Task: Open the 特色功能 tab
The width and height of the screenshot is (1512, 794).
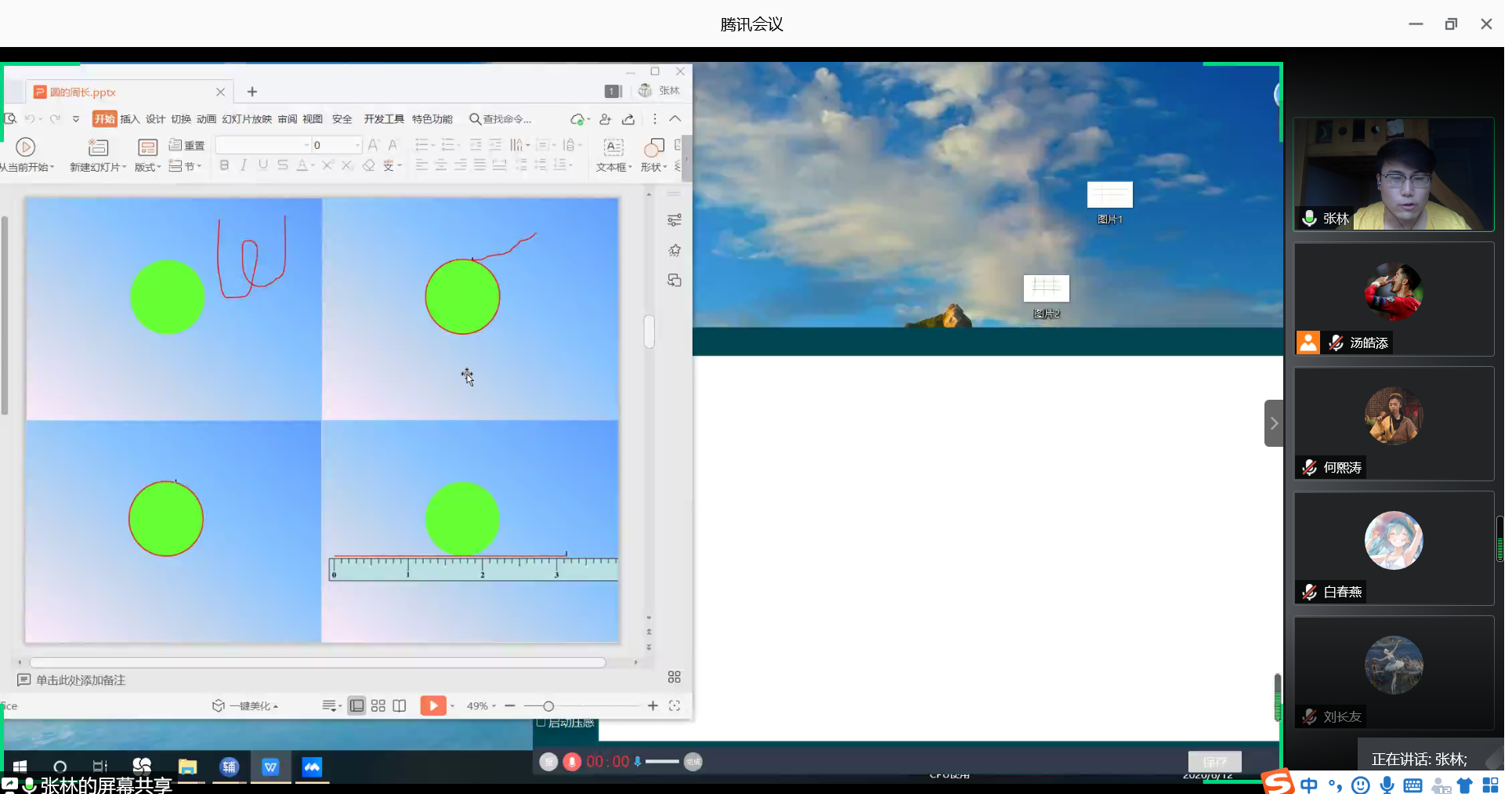Action: pos(432,119)
